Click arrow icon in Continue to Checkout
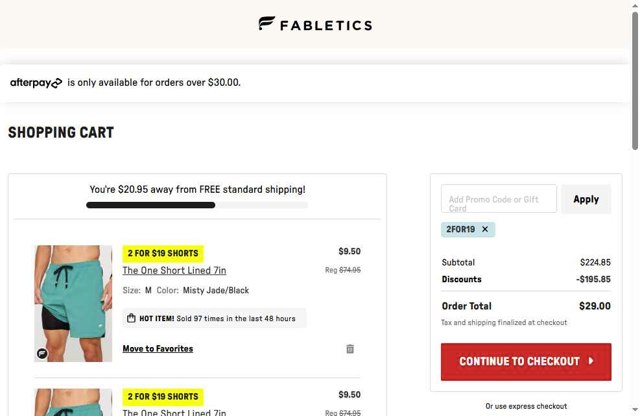Image resolution: width=640 pixels, height=416 pixels. [591, 361]
